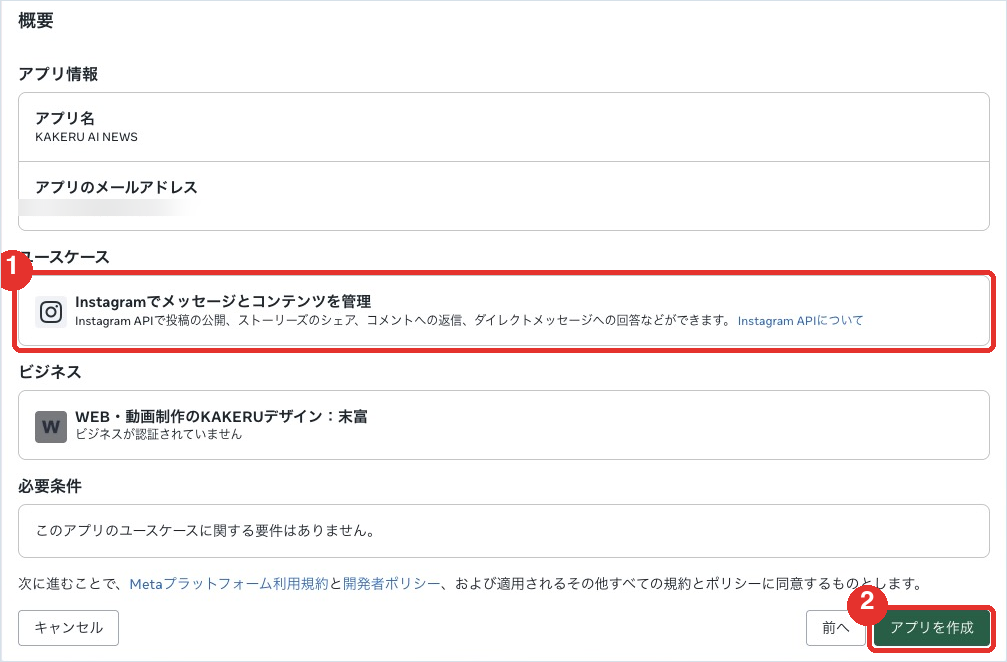Click the 'アプリのメールアドレス' label
Image resolution: width=1007 pixels, height=662 pixels.
click(x=116, y=187)
